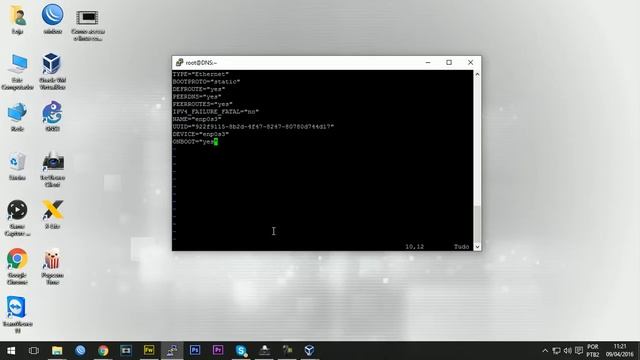Open the Windows Start menu
The width and height of the screenshot is (640, 360).
[x=11, y=350]
